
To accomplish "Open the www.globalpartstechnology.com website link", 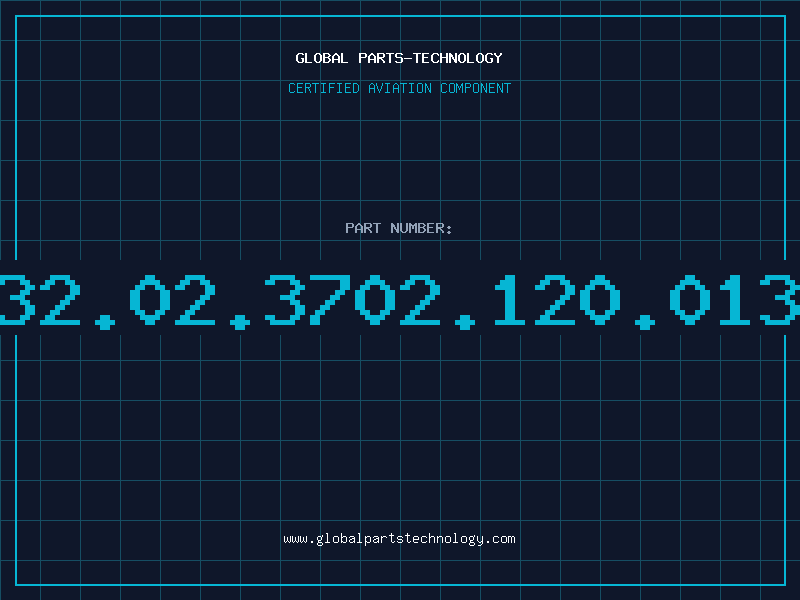I will coord(399,539).
